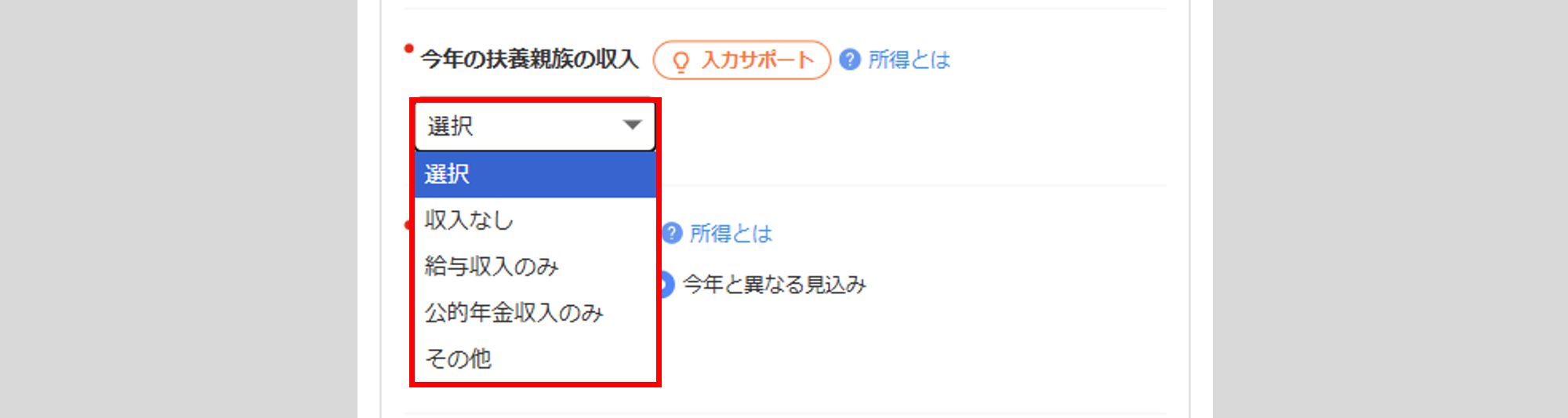Select その他 from the dropdown list

[535, 358]
